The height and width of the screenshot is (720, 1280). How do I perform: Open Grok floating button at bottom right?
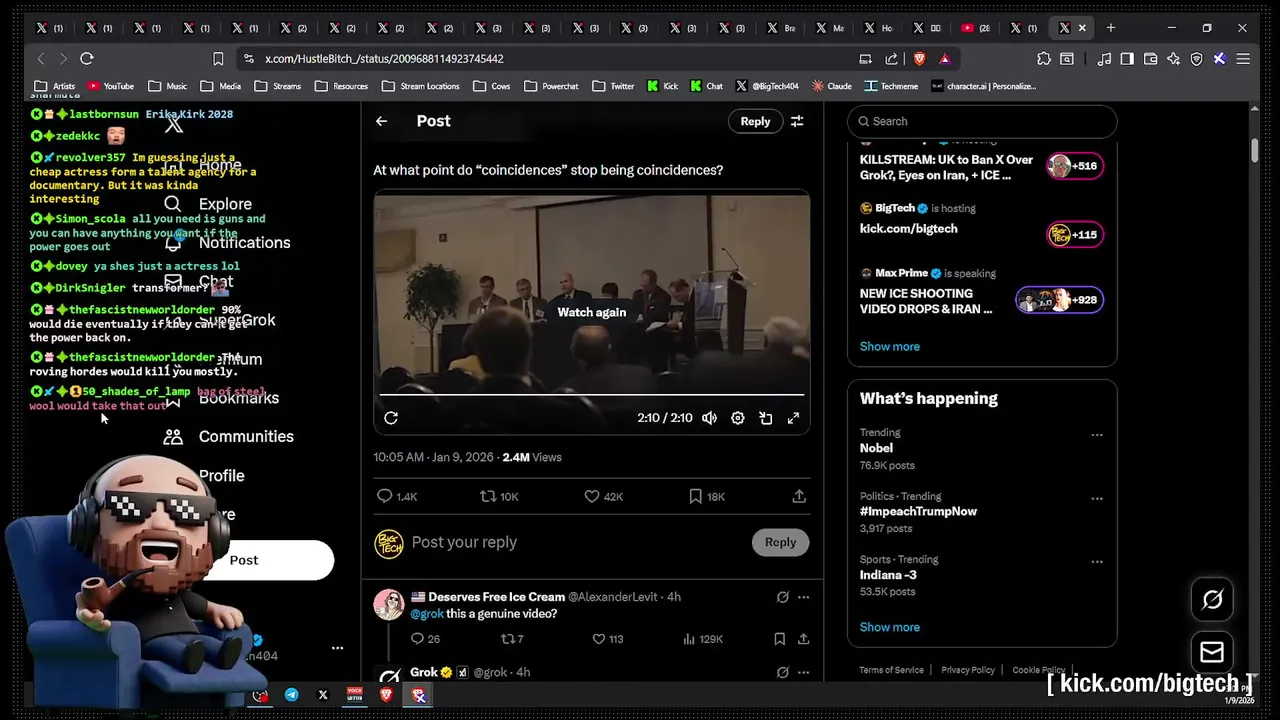point(1212,600)
